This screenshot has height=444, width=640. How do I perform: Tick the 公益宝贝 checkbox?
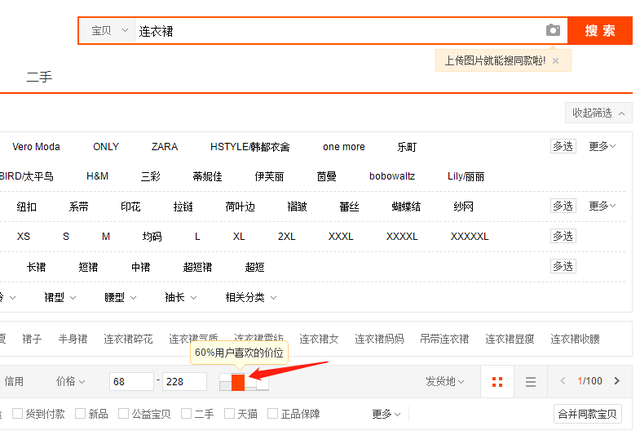123,413
